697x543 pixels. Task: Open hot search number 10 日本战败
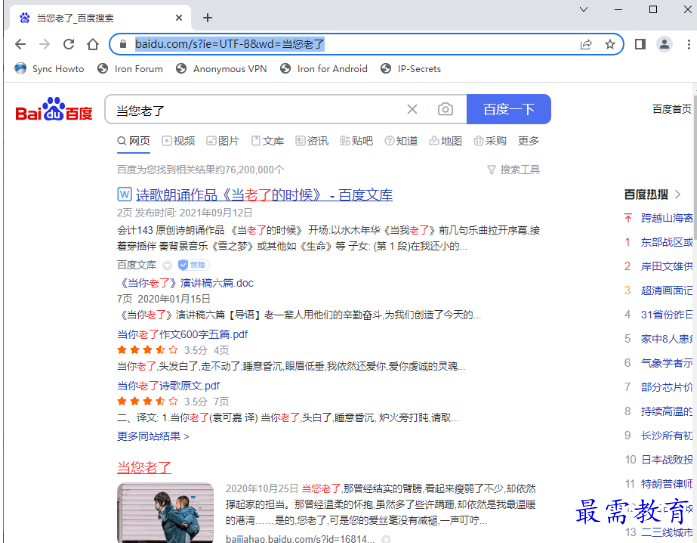pos(666,459)
